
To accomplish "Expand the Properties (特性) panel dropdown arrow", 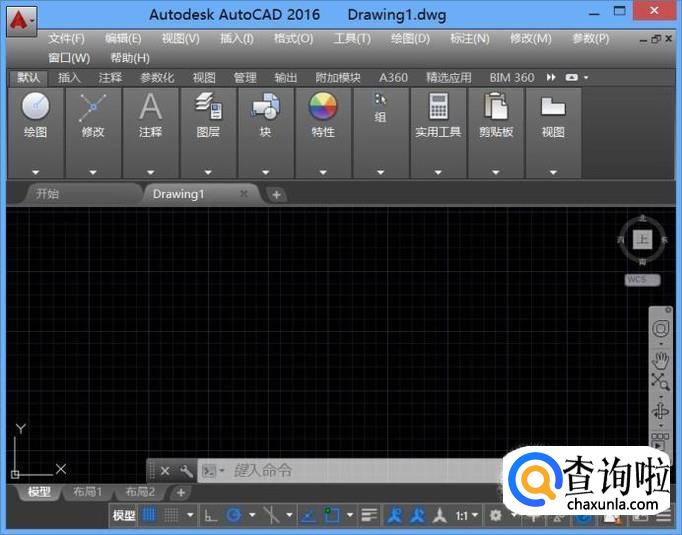I will pyautogui.click(x=323, y=172).
